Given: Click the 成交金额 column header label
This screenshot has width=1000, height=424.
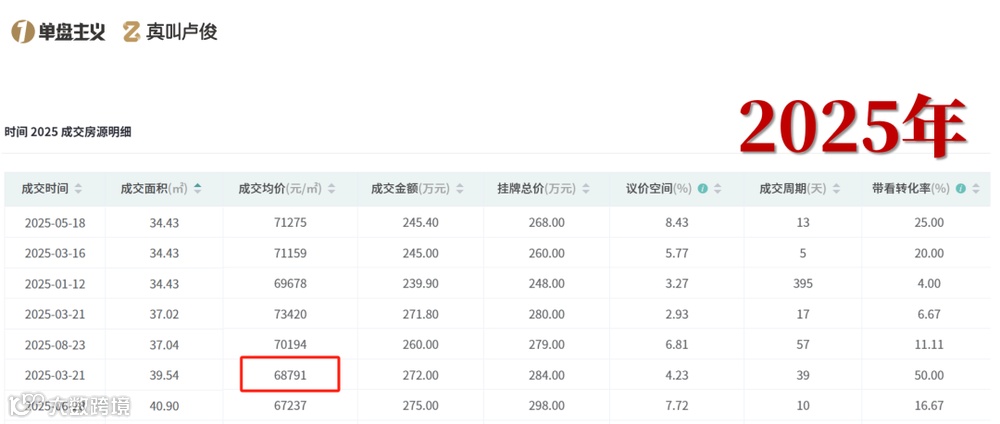Looking at the screenshot, I should pyautogui.click(x=410, y=189).
